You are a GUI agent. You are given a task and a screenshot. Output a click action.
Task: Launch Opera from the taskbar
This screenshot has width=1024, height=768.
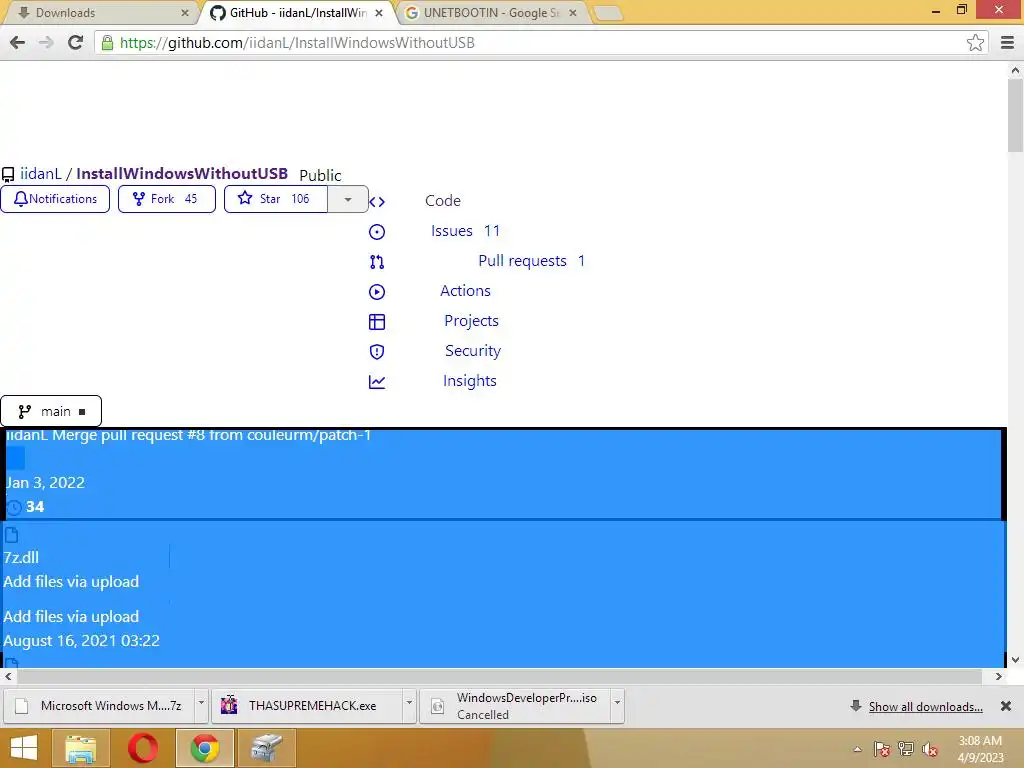pyautogui.click(x=142, y=748)
